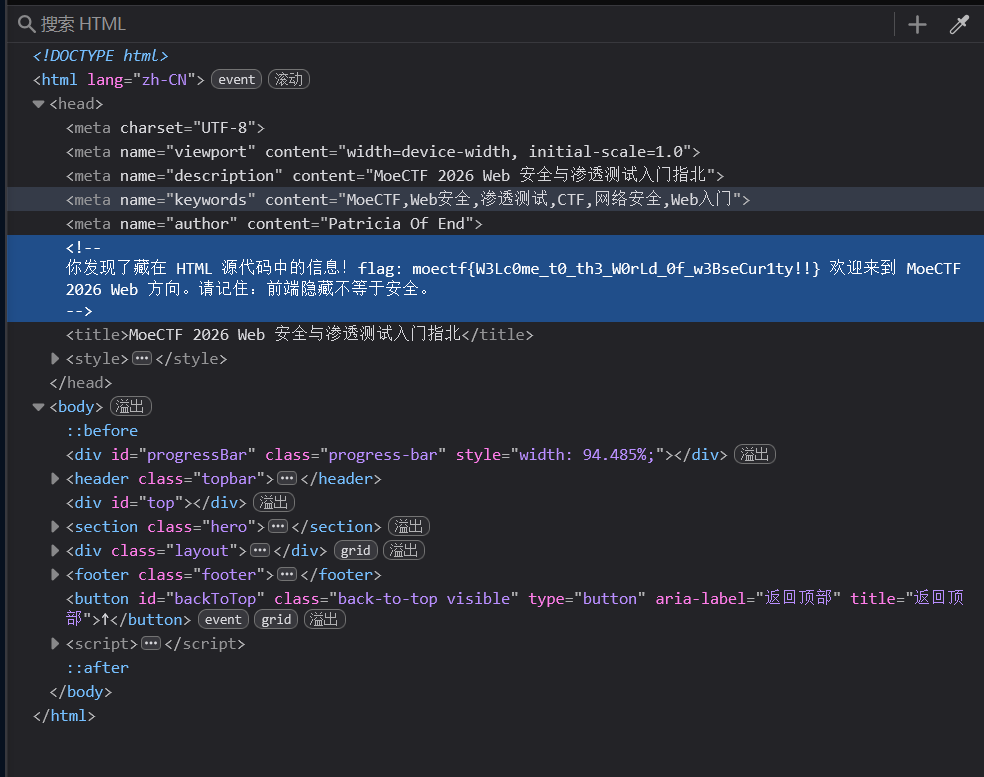Expand the footer element
The height and width of the screenshot is (777, 984).
(x=55, y=574)
